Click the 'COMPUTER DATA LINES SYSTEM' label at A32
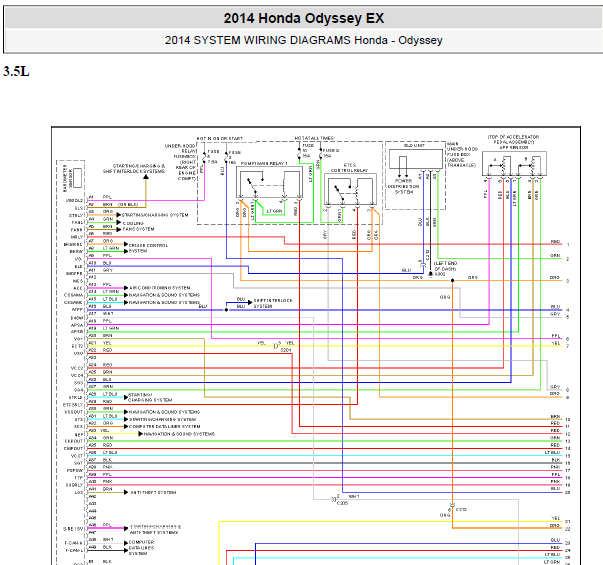Screen dimensions: 603x565 pos(164,427)
